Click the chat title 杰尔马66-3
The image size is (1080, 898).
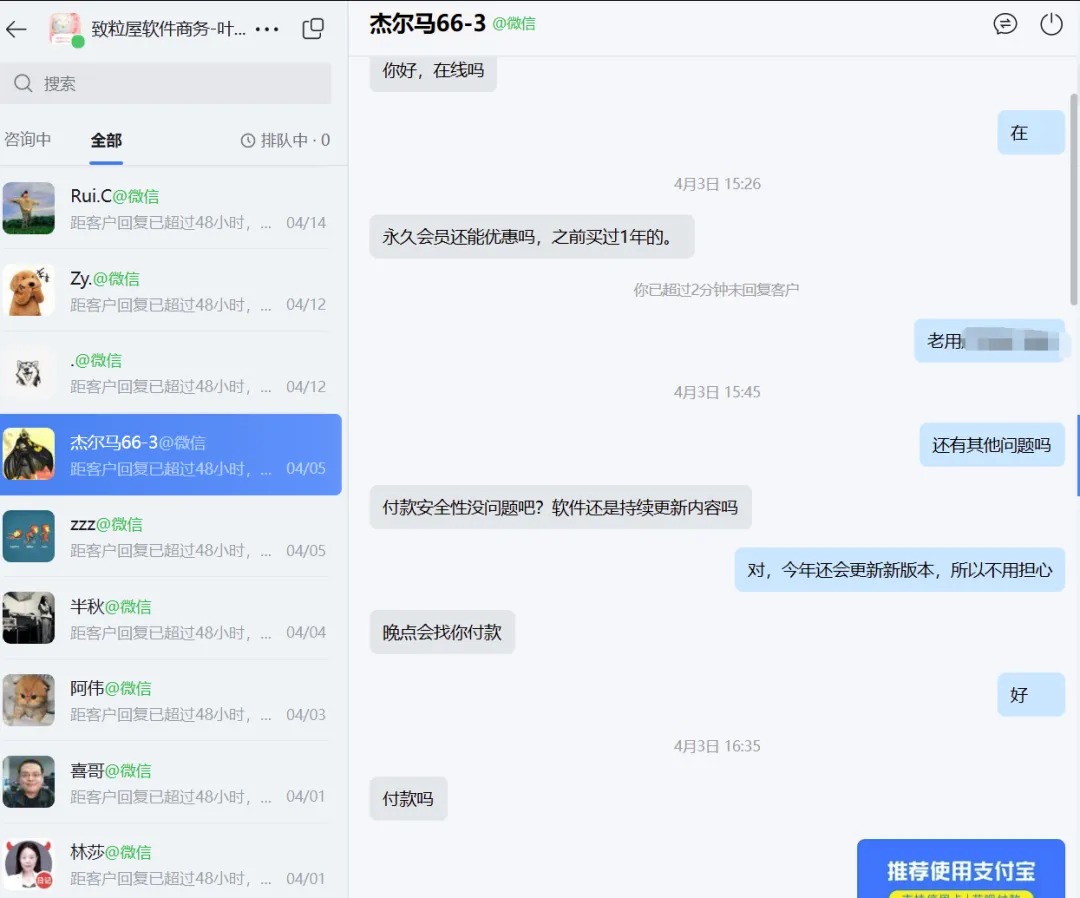(x=428, y=23)
